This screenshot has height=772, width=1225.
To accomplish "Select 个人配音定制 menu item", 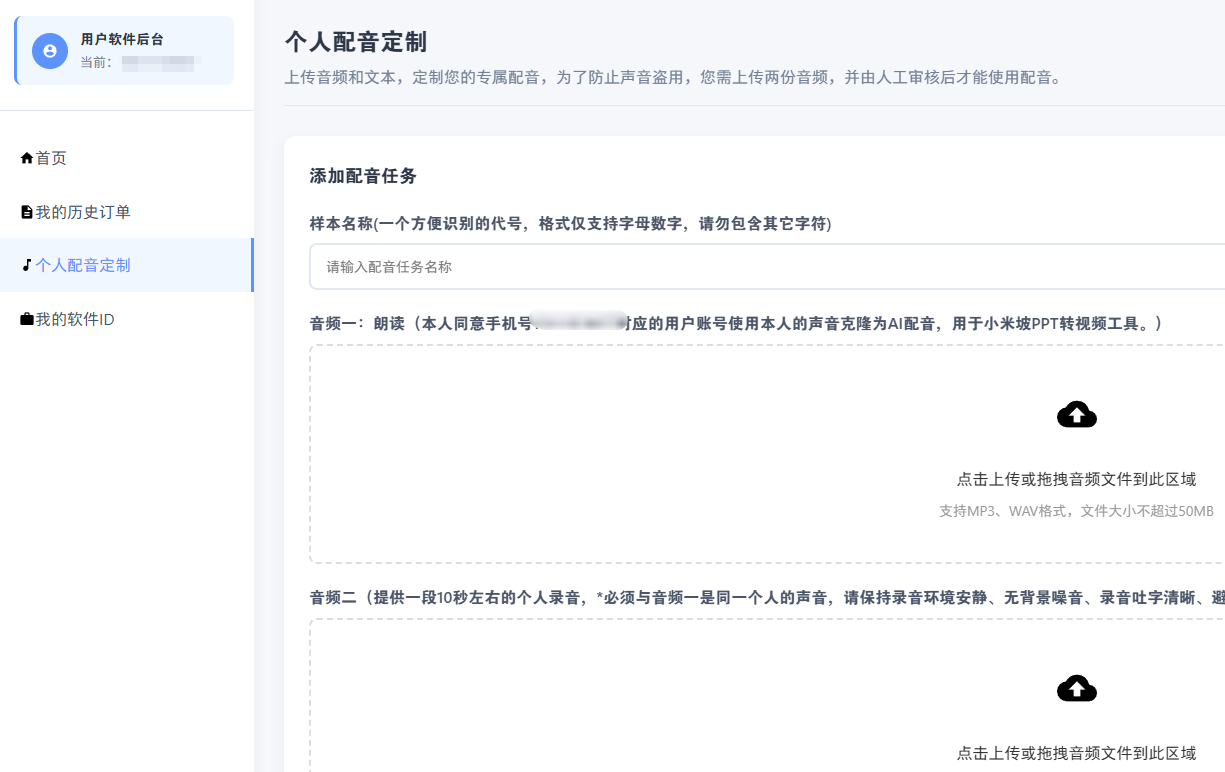I will coord(127,265).
